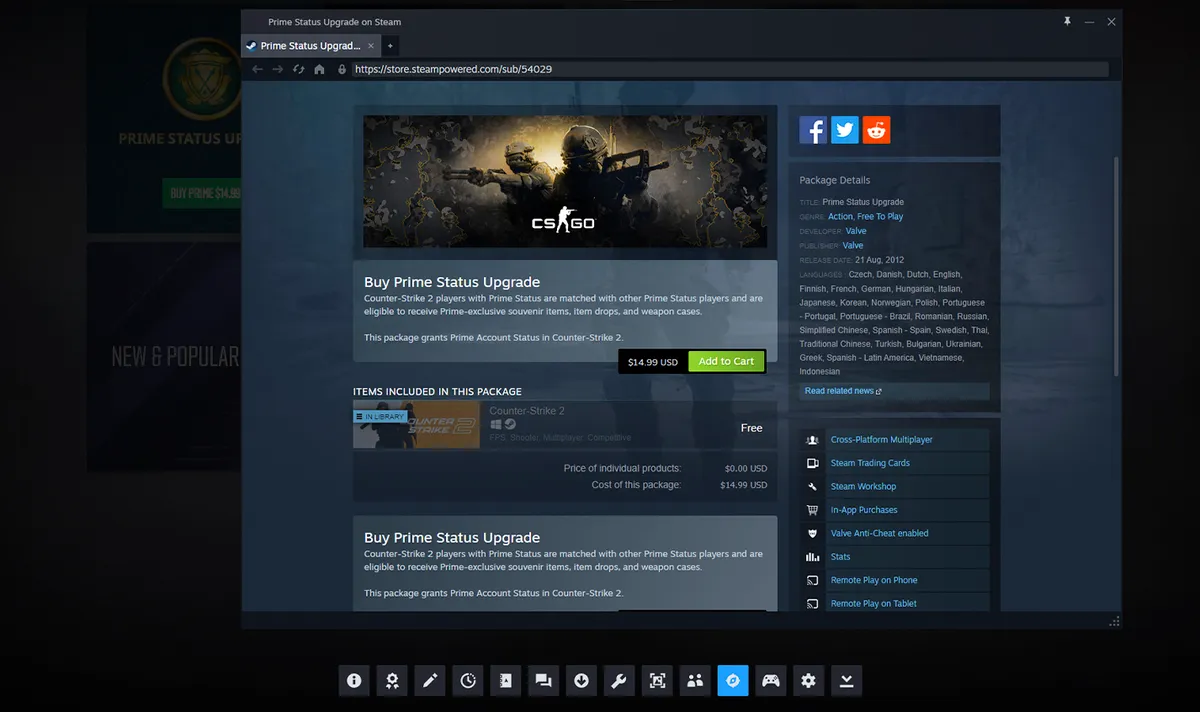Screen dimensions: 1200x712
Task: Click the browser forward arrow
Action: click(277, 69)
